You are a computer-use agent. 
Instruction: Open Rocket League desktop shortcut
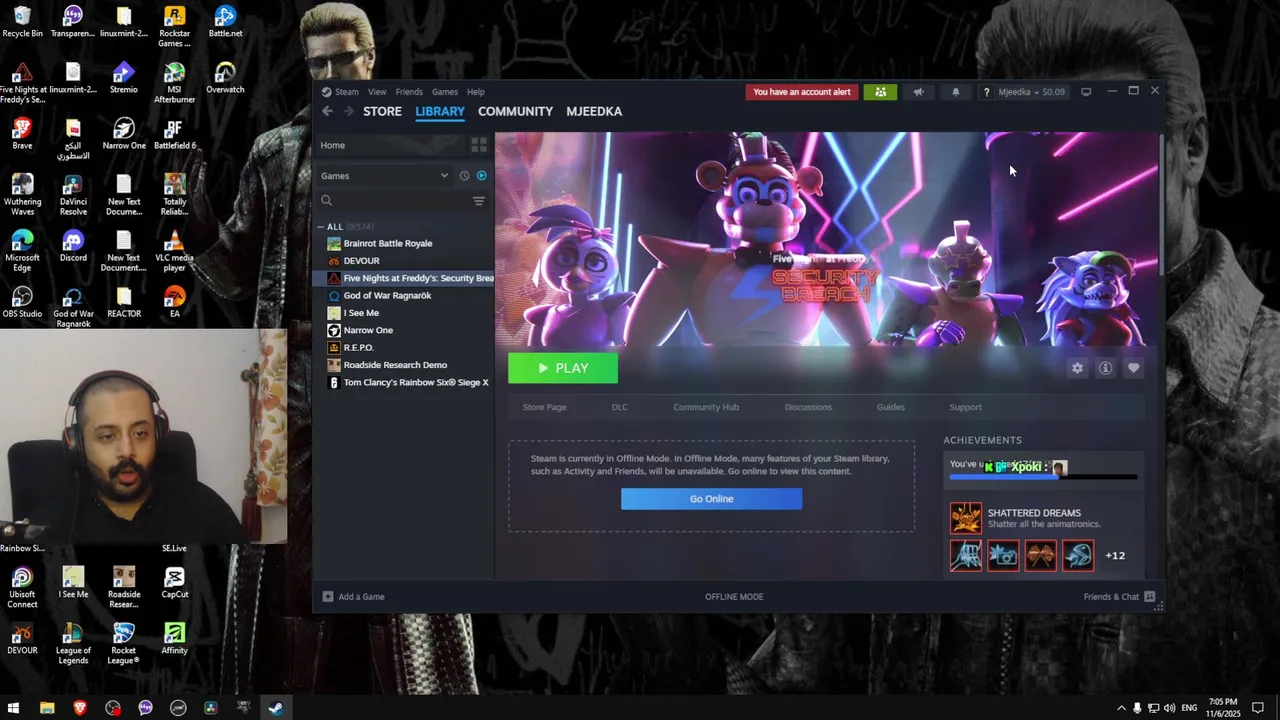(124, 644)
